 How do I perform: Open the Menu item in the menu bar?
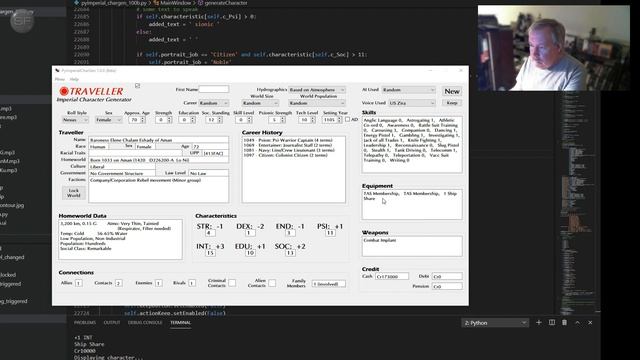[60, 79]
